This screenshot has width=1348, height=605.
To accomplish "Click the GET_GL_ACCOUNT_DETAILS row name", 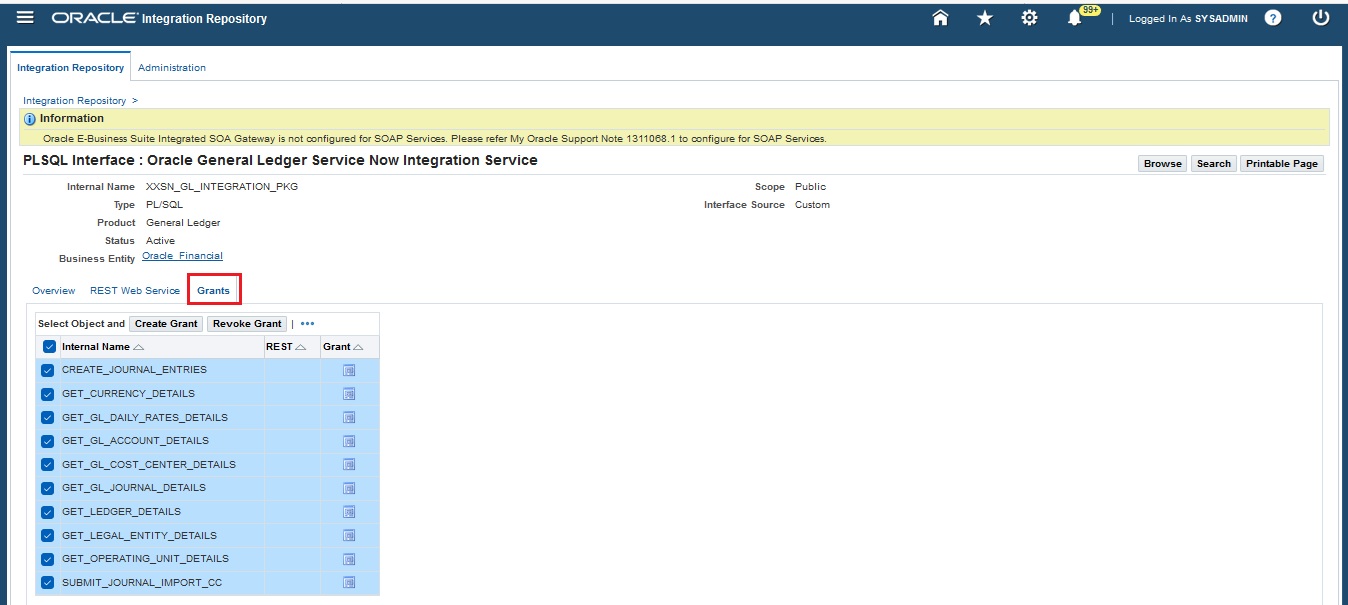I will click(x=135, y=441).
